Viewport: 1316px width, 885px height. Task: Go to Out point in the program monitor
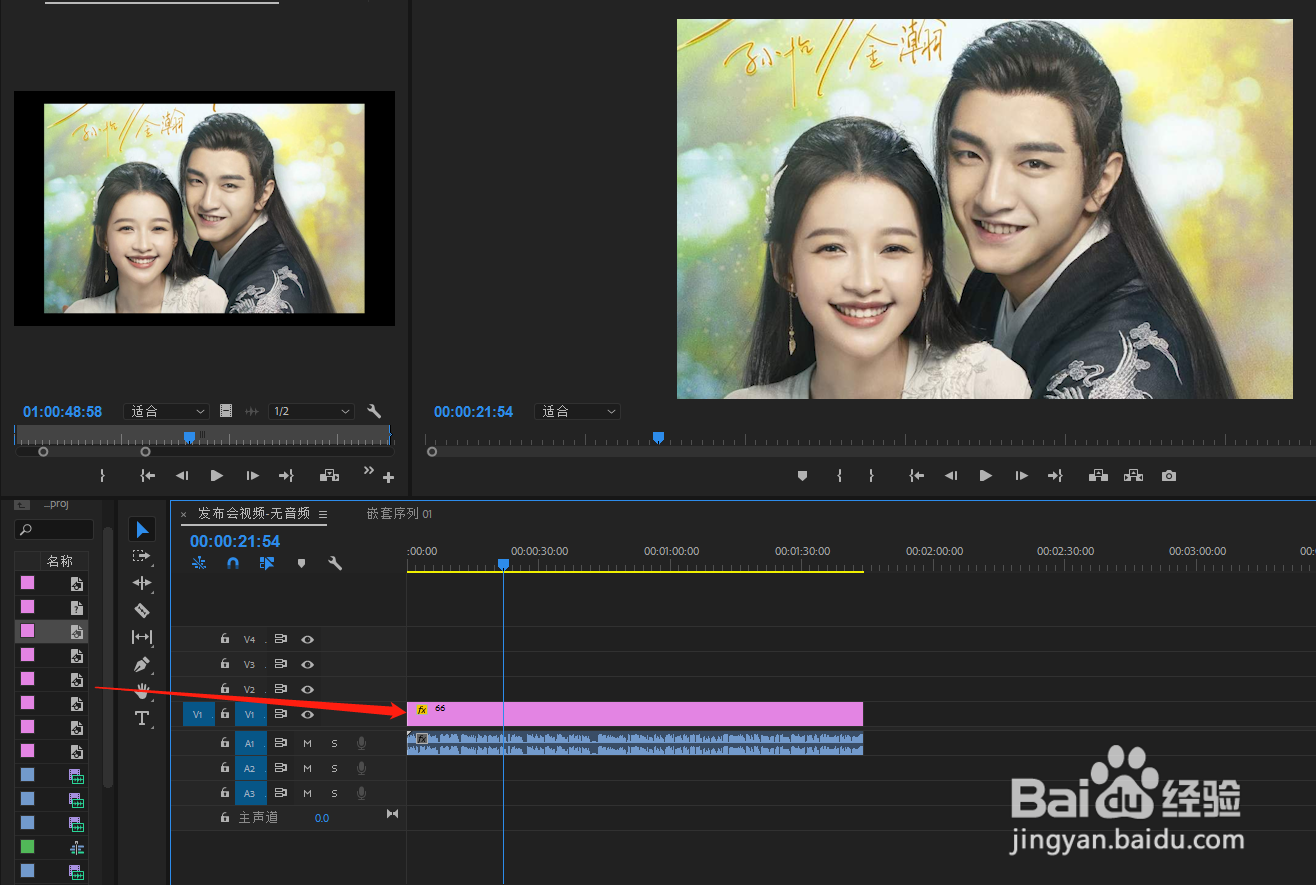pyautogui.click(x=1054, y=476)
